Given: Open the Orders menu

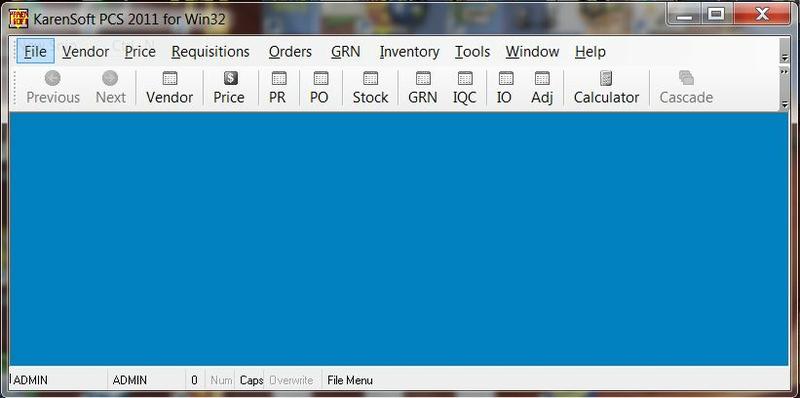Looking at the screenshot, I should [290, 52].
